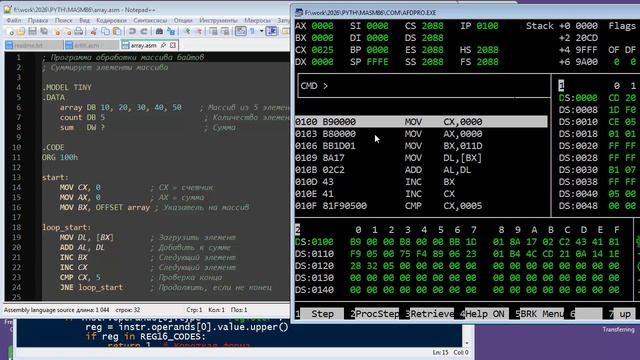Open the Опции menu
This screenshot has width=640, height=360.
click(x=183, y=20)
